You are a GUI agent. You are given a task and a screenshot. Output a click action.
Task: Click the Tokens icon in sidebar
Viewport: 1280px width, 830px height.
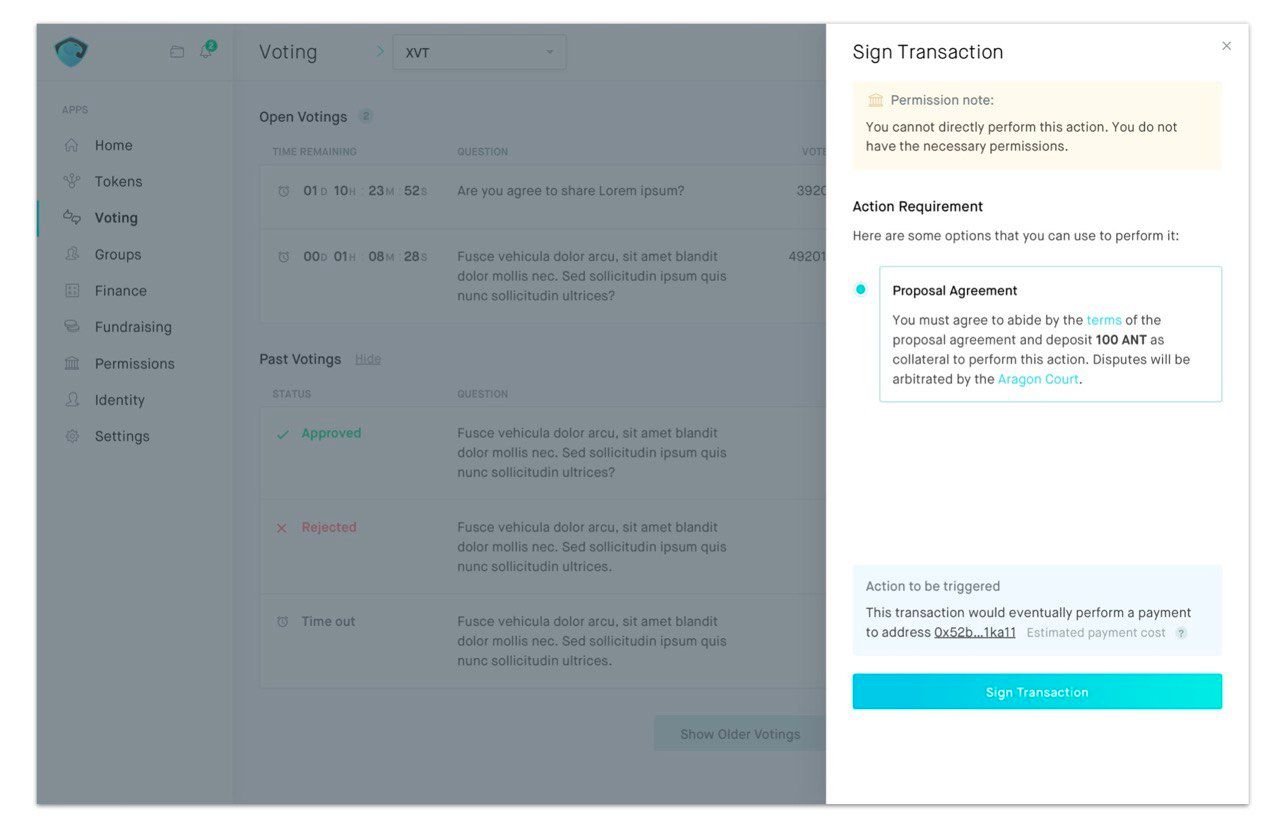(71, 181)
